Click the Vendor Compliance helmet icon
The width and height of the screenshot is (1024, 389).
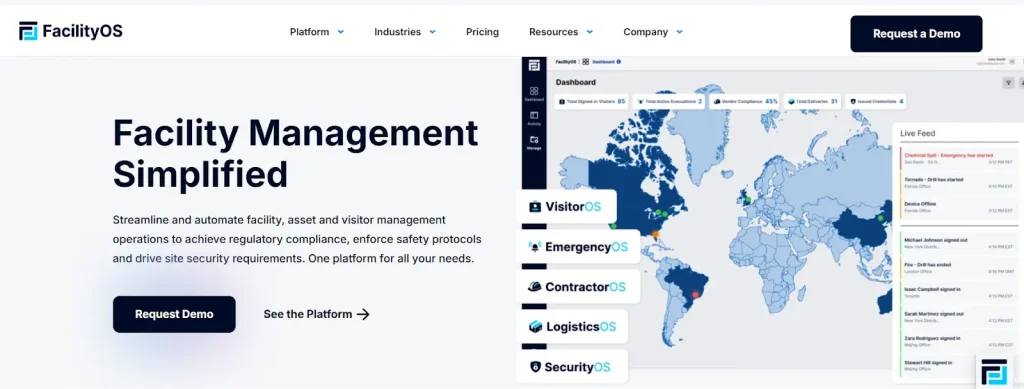point(716,102)
